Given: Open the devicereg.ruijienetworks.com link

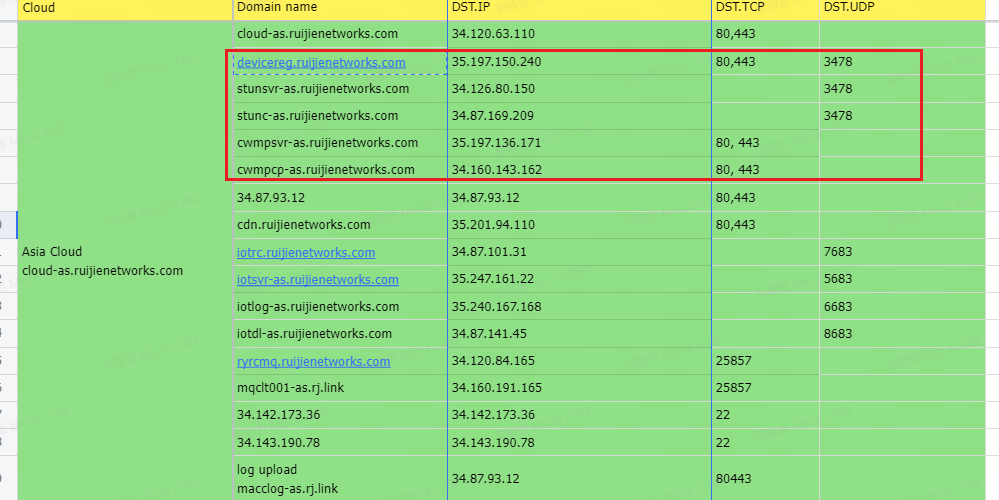Looking at the screenshot, I should pos(321,62).
